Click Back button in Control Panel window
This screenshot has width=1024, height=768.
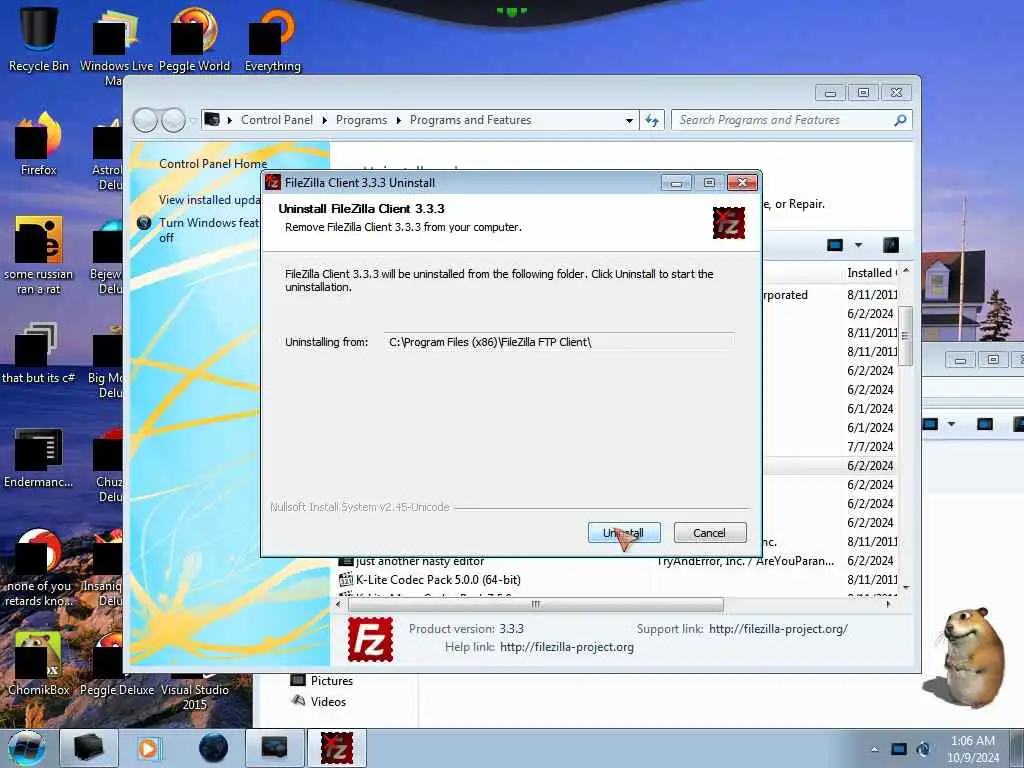[146, 120]
